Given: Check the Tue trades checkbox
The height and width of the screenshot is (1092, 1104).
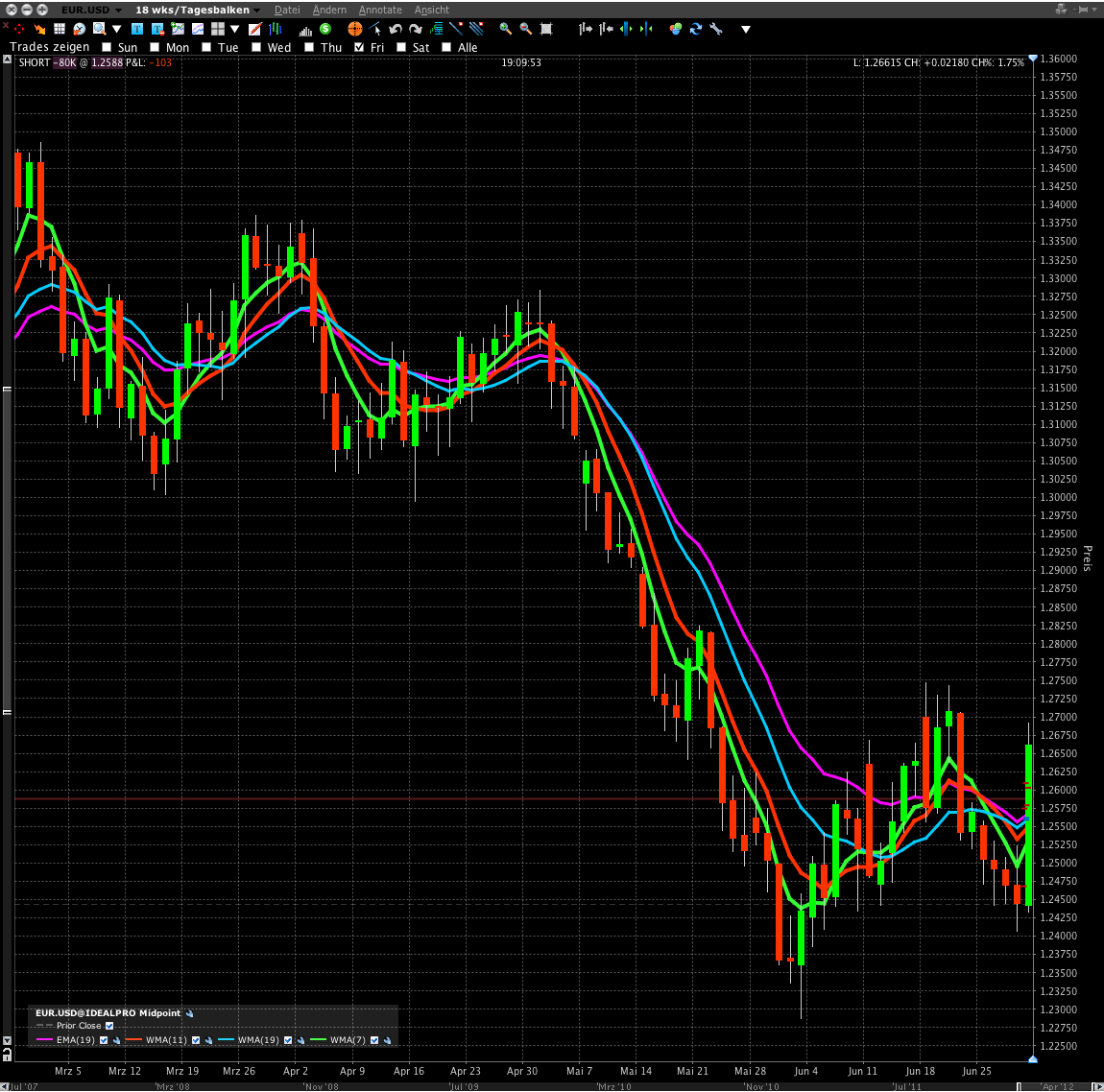Looking at the screenshot, I should 206,47.
